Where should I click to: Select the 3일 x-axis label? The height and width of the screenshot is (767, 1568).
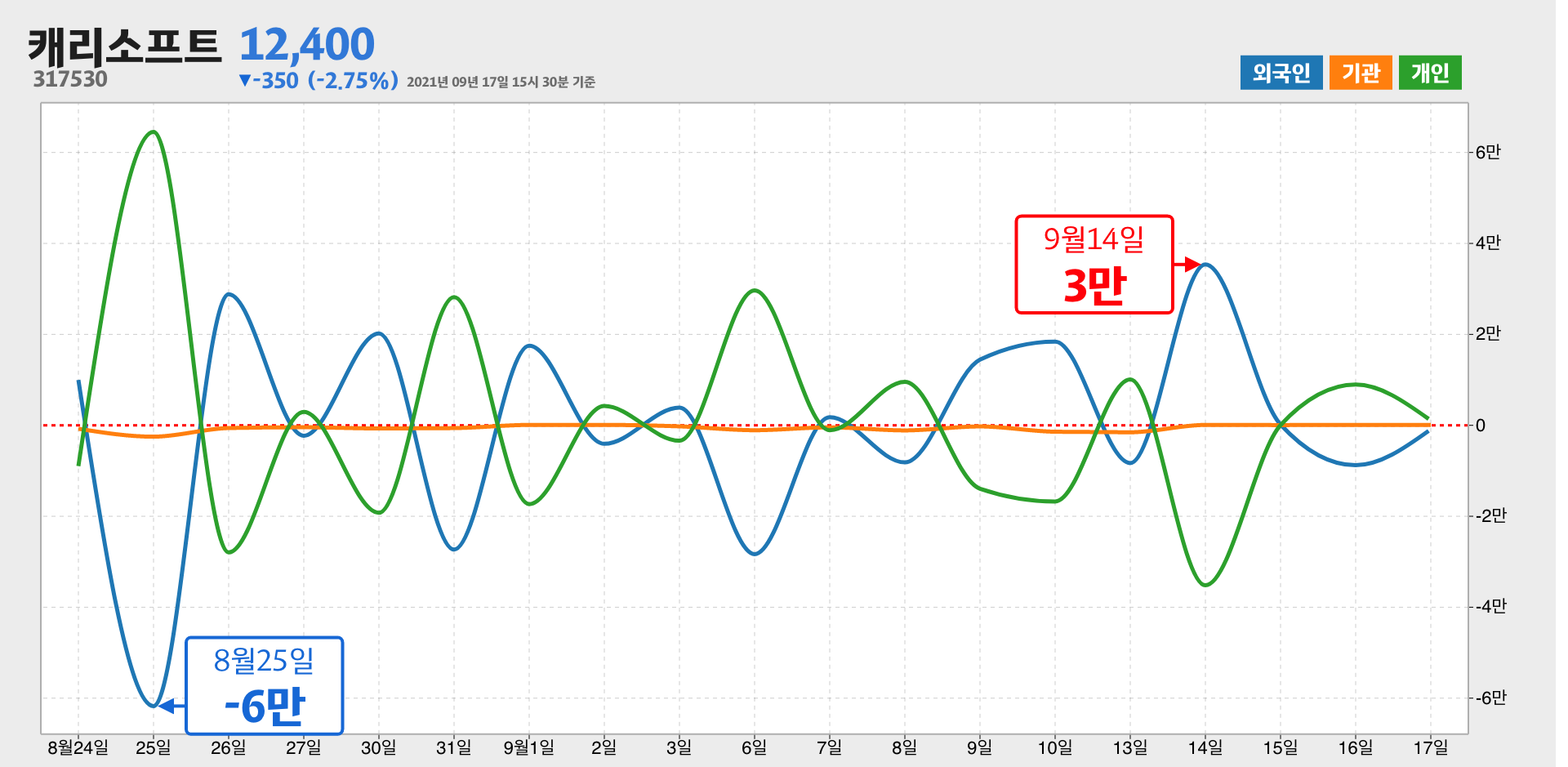pos(679,747)
